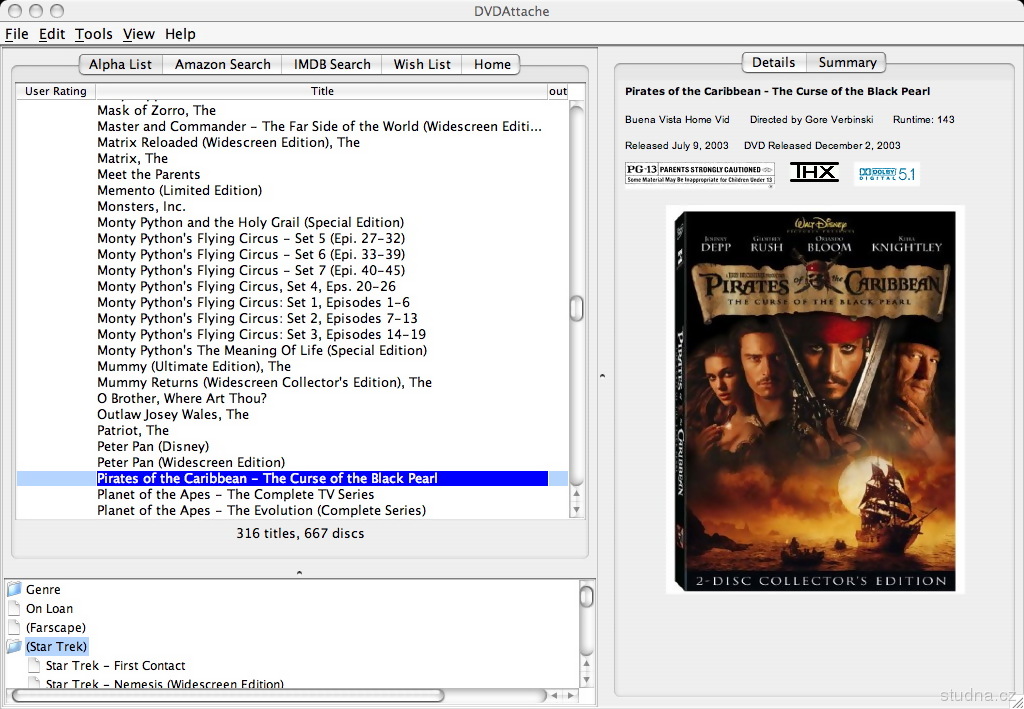Click the Pirates of the Caribbean cover art
This screenshot has width=1024, height=709.
pos(815,399)
